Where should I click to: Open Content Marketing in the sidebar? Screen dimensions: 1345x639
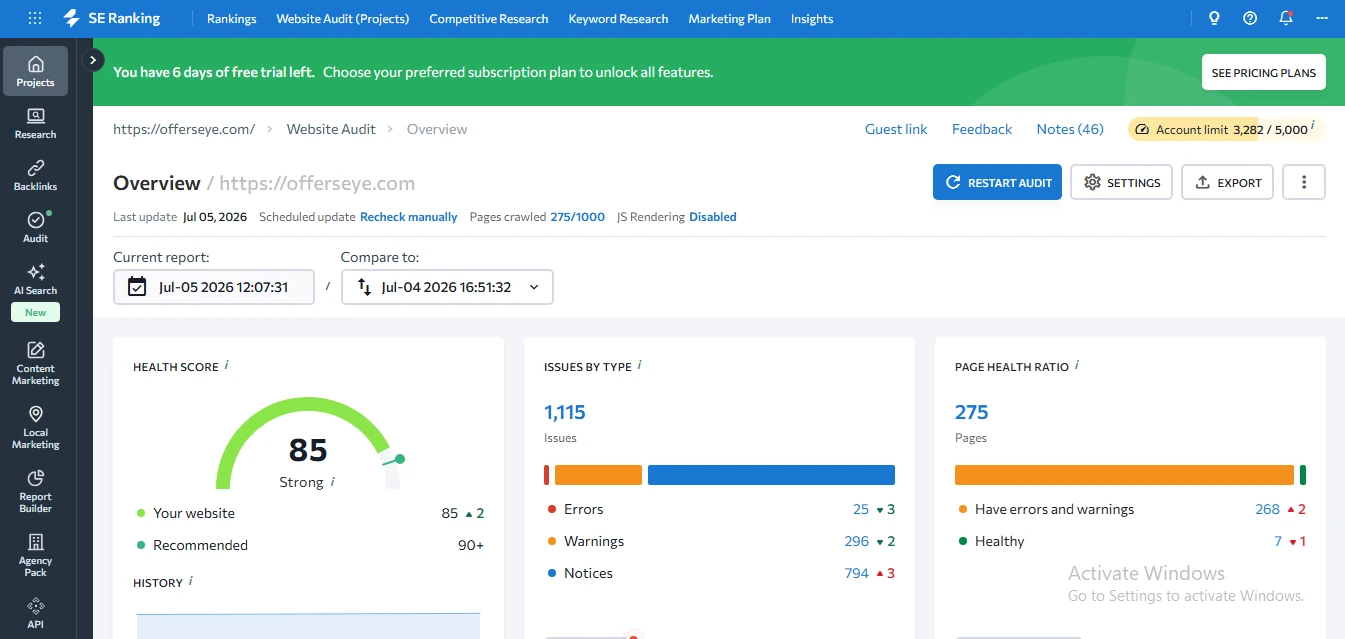pos(36,363)
